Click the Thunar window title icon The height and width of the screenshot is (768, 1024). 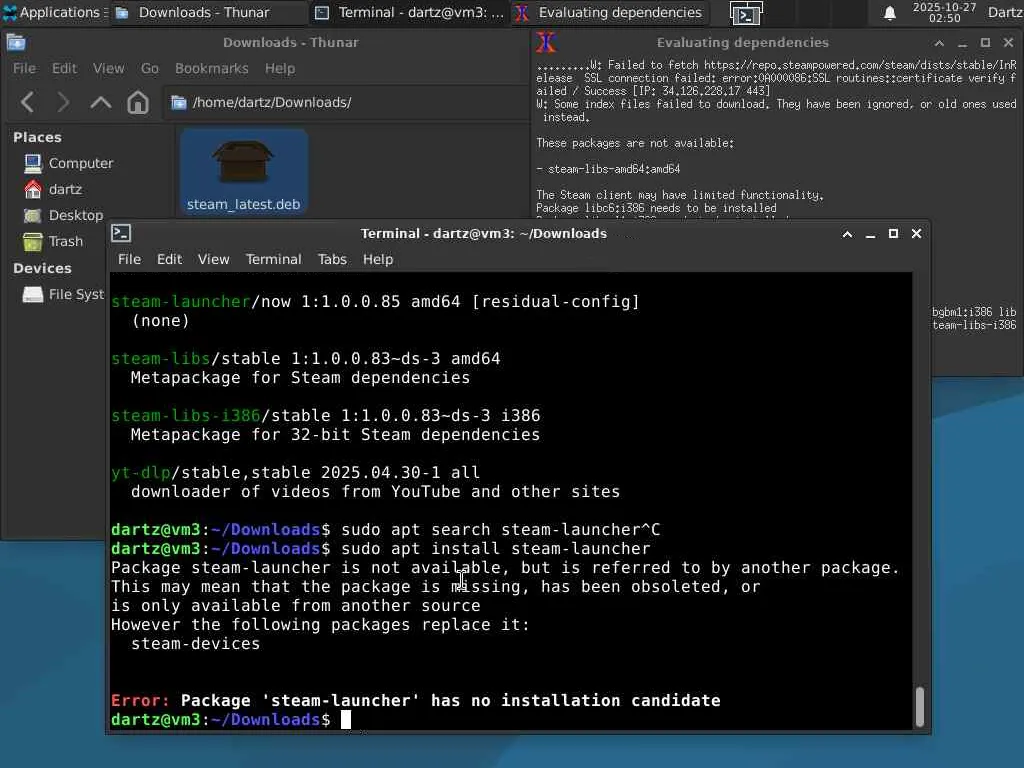[x=16, y=42]
